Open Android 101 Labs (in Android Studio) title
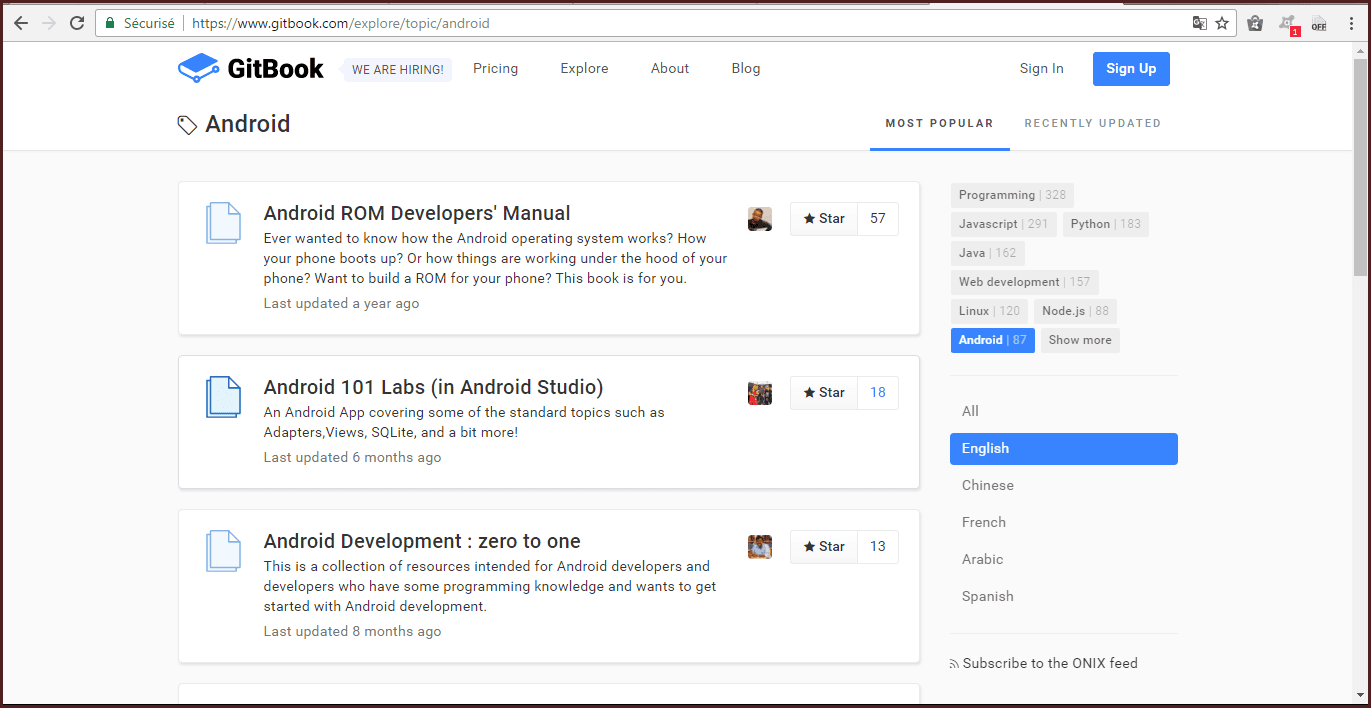Screen dimensions: 1371x708 pyautogui.click(x=433, y=387)
